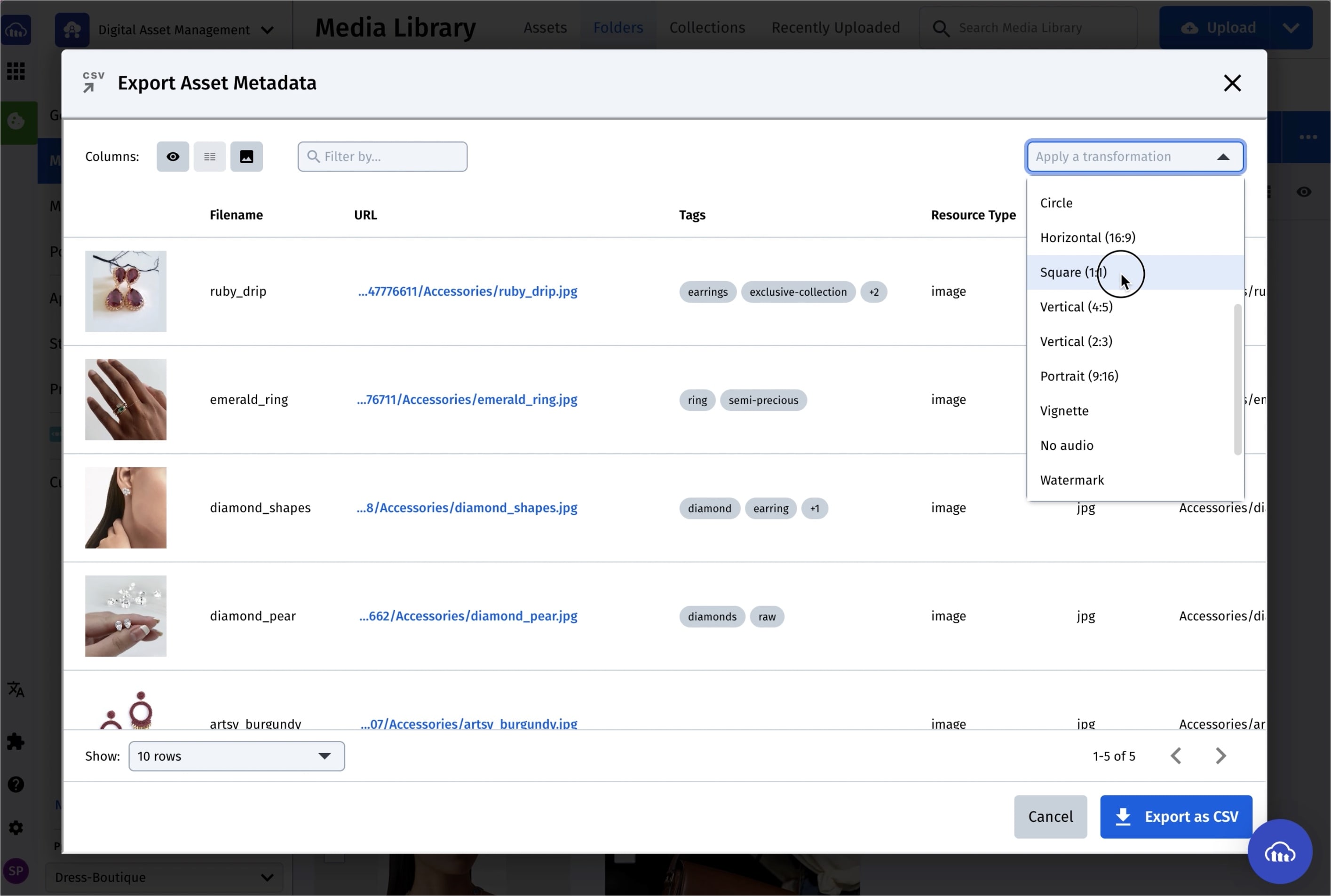Click the help icon in the sidebar
Image resolution: width=1331 pixels, height=896 pixels.
pos(16,784)
